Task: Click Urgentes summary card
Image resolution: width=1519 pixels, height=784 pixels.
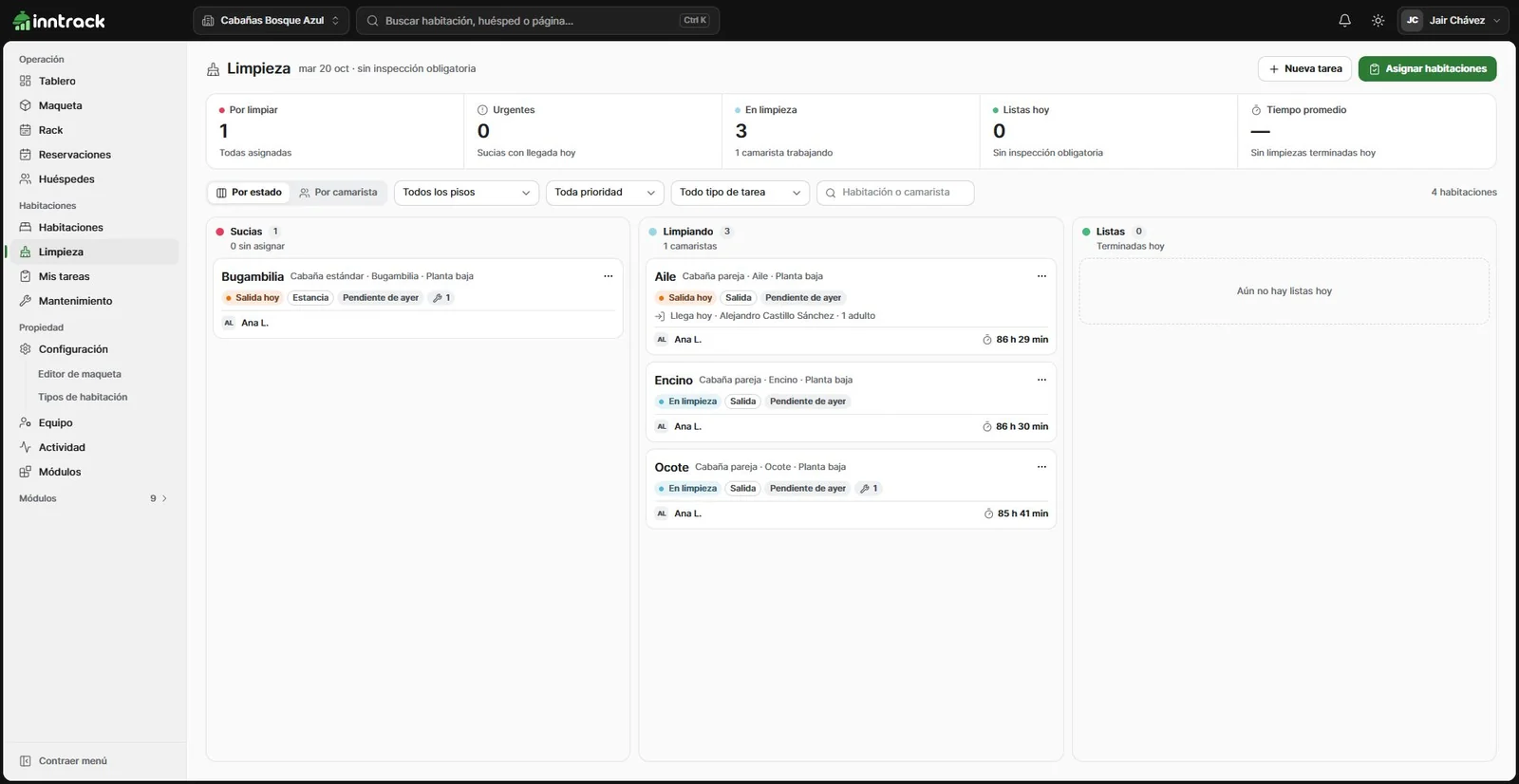Action: click(x=593, y=131)
